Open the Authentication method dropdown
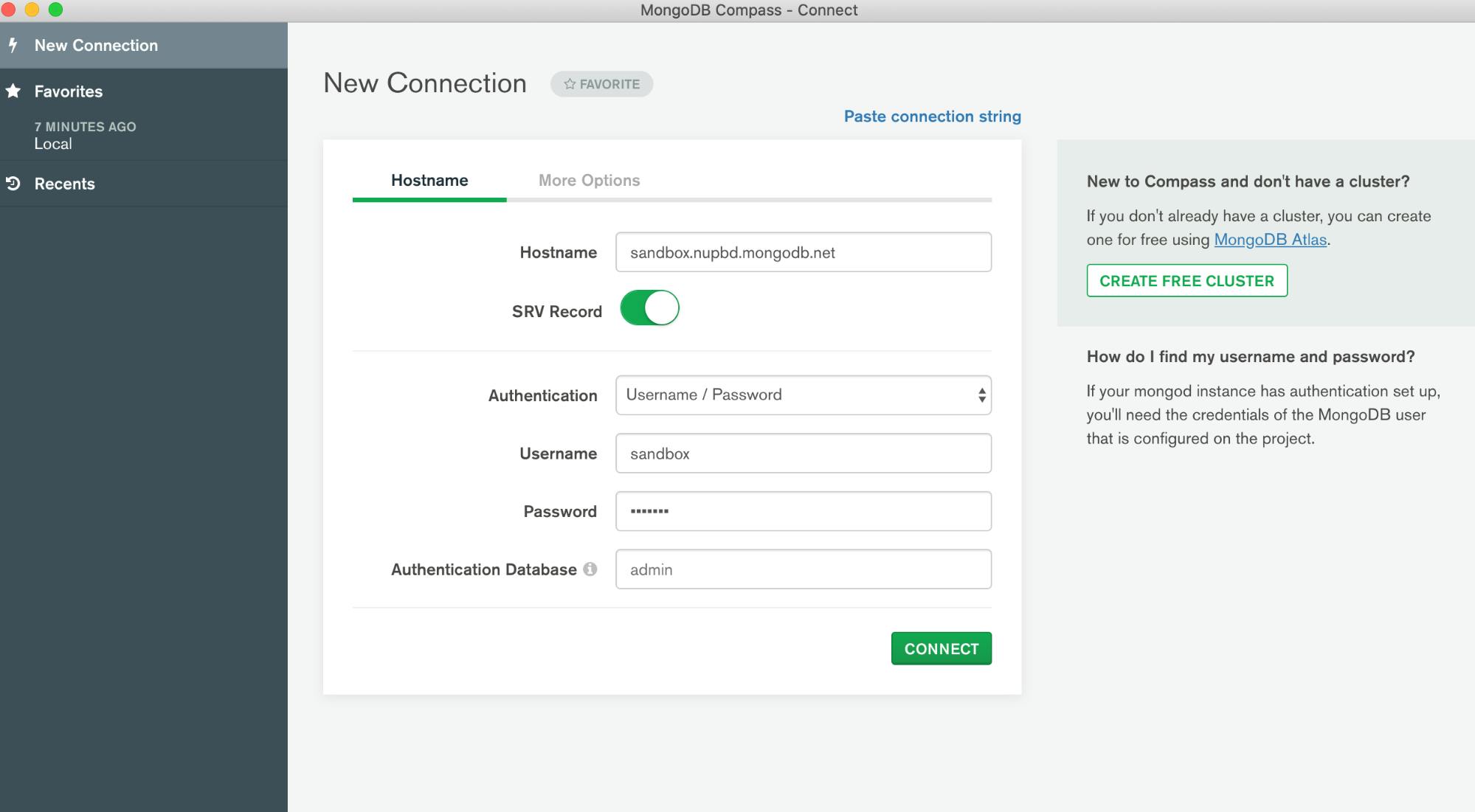 [x=804, y=394]
